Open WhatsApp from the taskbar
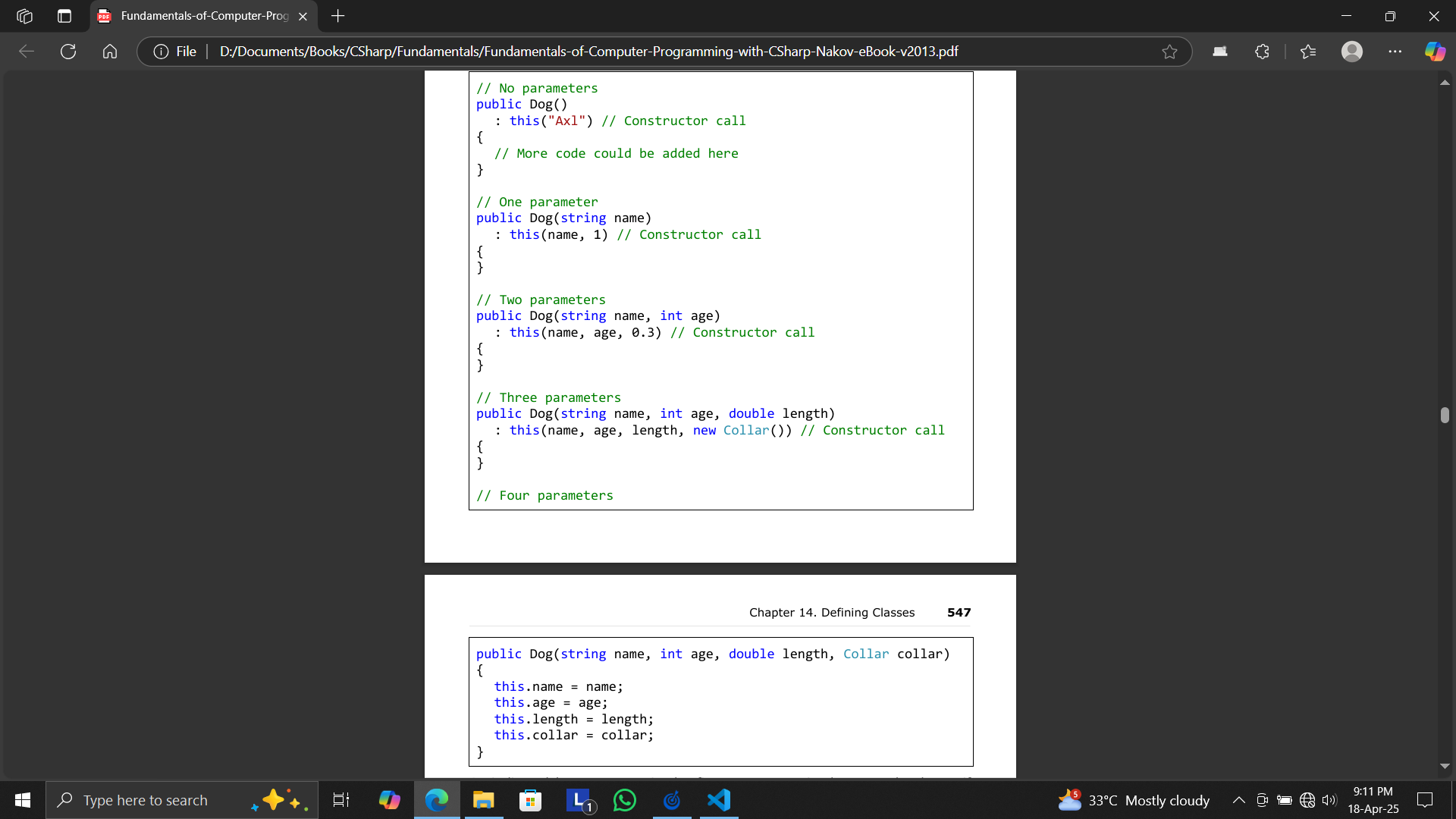This screenshot has width=1456, height=819. (x=625, y=800)
